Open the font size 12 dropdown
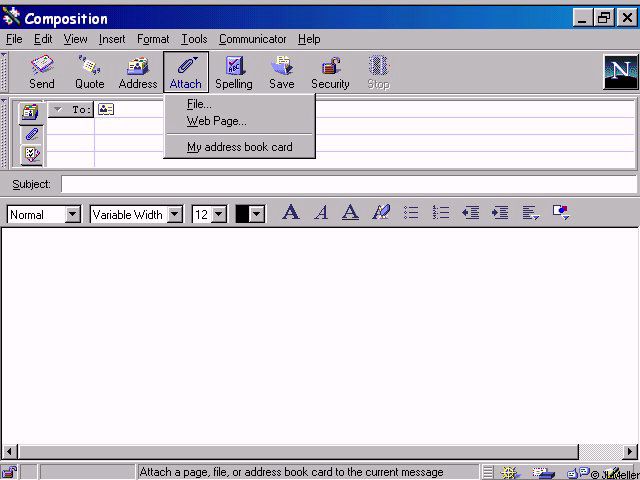 pyautogui.click(x=219, y=214)
